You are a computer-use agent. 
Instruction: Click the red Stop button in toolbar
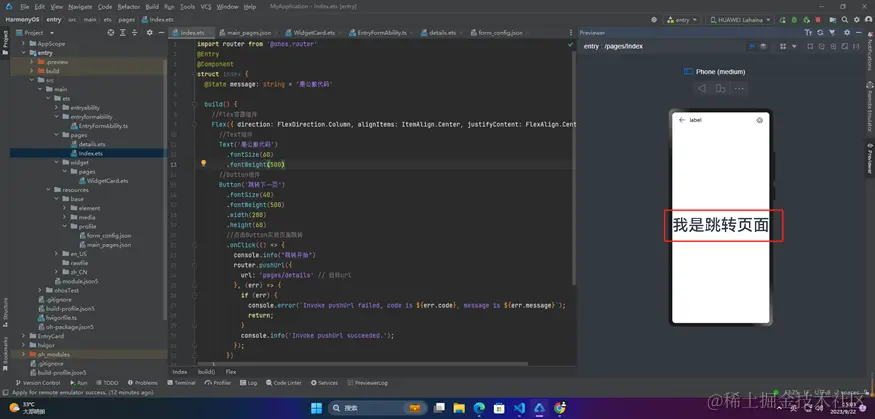818,20
